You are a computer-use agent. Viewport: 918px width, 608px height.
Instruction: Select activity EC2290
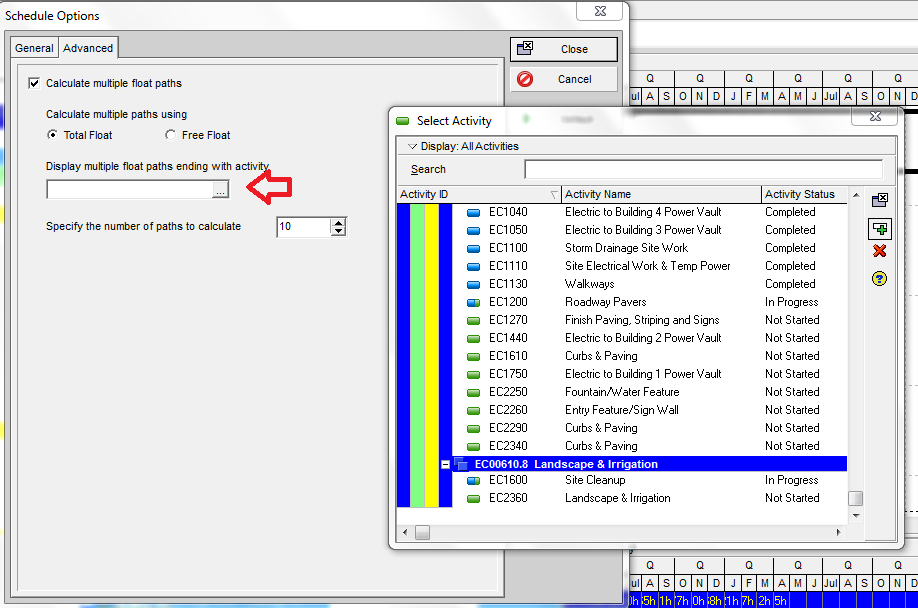coord(650,428)
